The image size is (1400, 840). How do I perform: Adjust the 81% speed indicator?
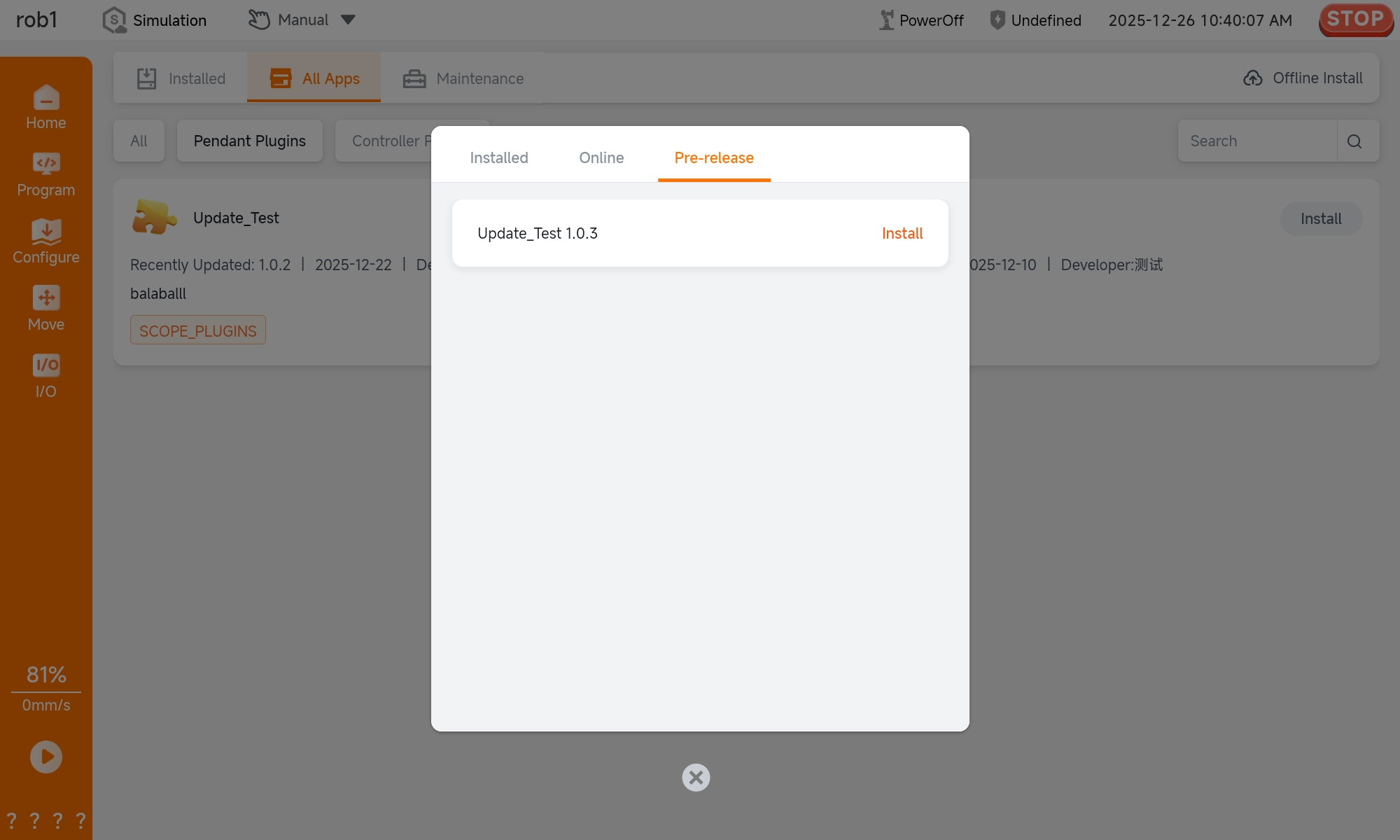click(x=46, y=675)
